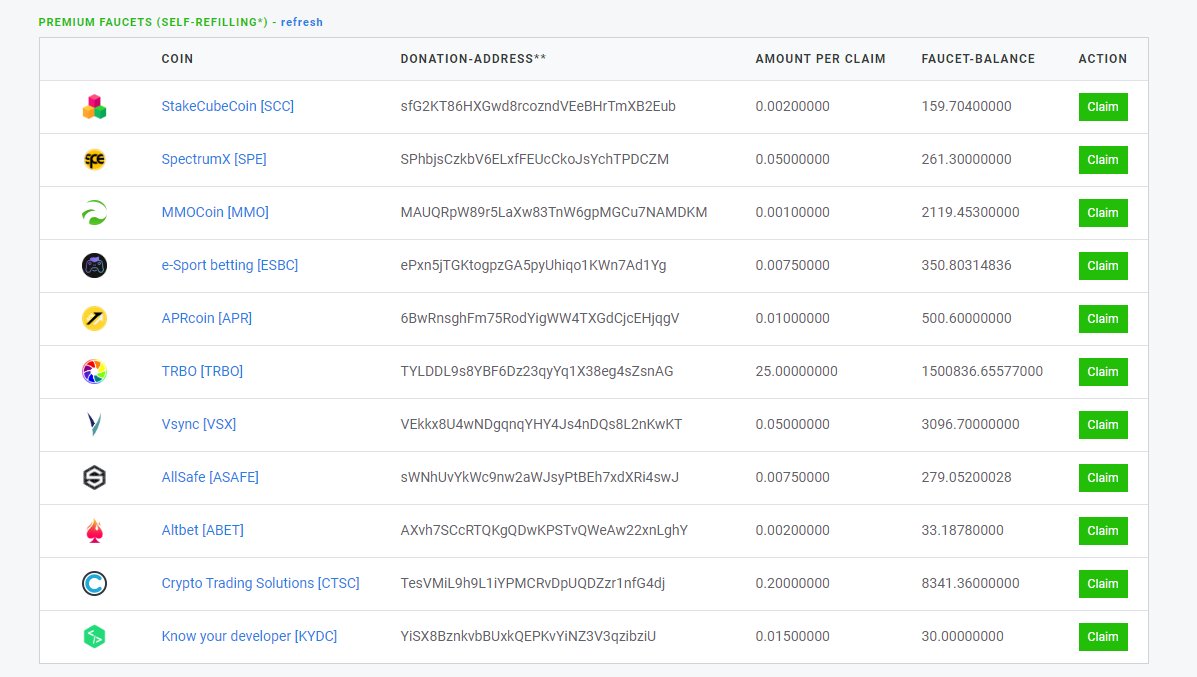1197x677 pixels.
Task: Select the SpectrumX donation address starting SPhbjsCzkb
Action: pos(534,159)
